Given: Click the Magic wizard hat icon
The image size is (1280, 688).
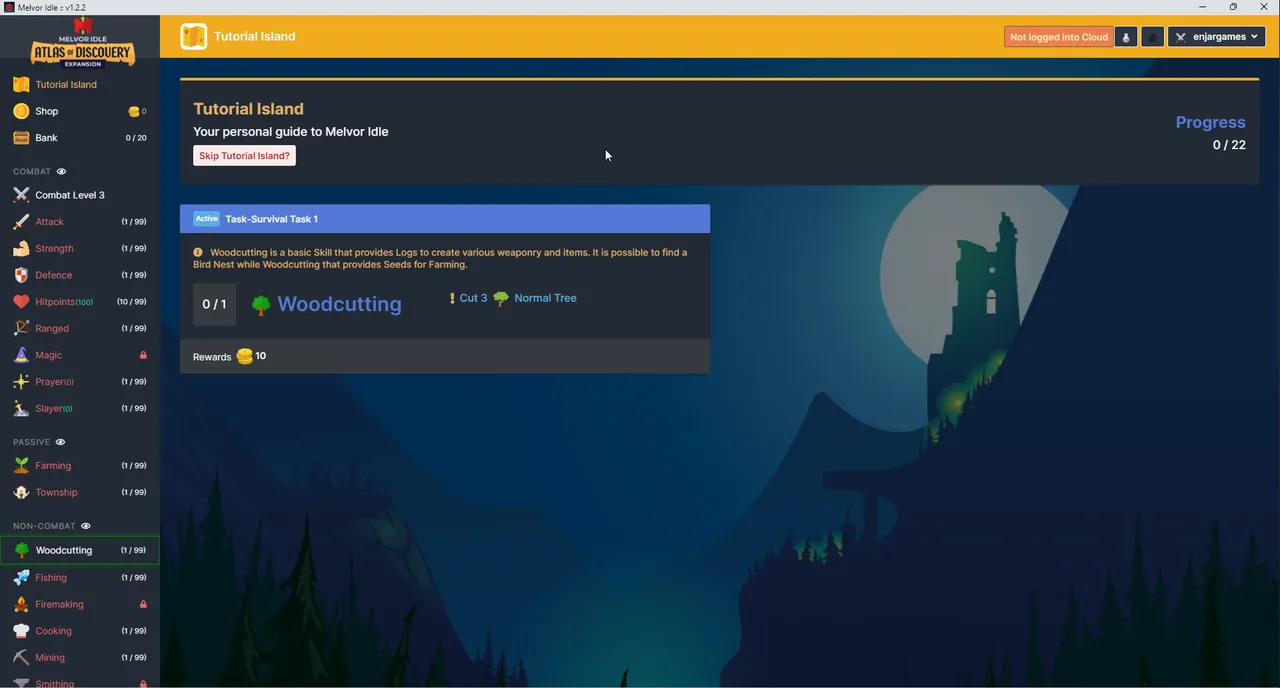Looking at the screenshot, I should (x=21, y=355).
